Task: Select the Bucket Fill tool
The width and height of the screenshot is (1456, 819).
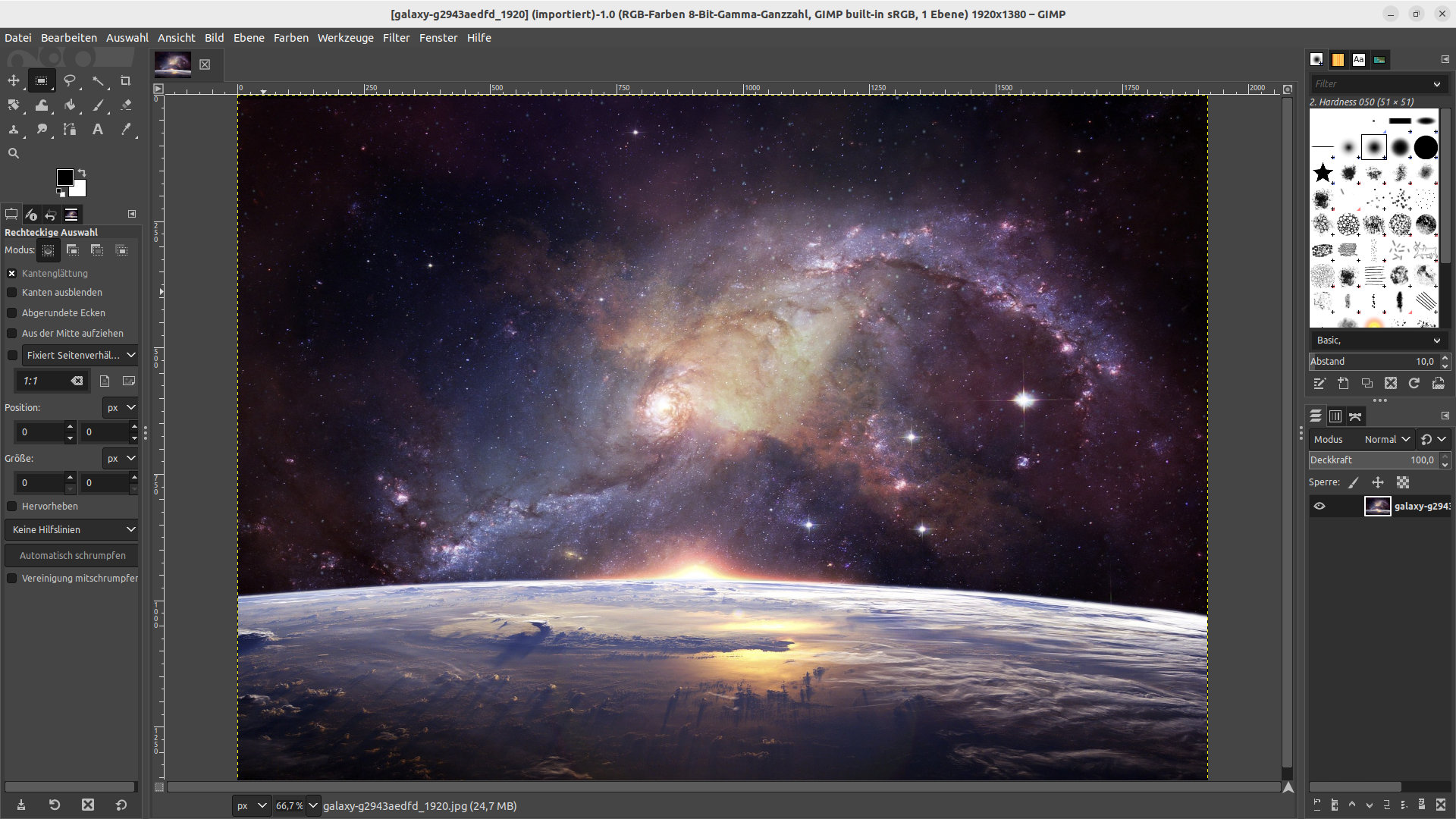Action: click(70, 105)
